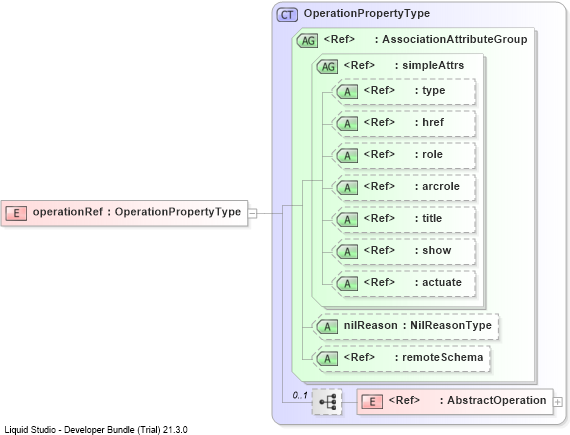Click the A icon of href attribute
This screenshot has height=435, width=570.
coord(347,124)
